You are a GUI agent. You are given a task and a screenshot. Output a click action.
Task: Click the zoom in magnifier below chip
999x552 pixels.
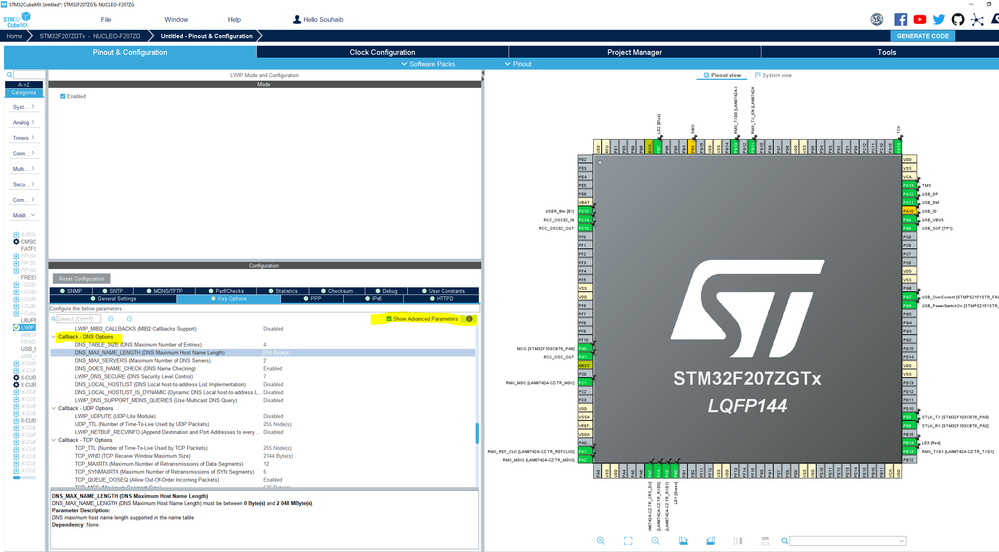pyautogui.click(x=601, y=541)
